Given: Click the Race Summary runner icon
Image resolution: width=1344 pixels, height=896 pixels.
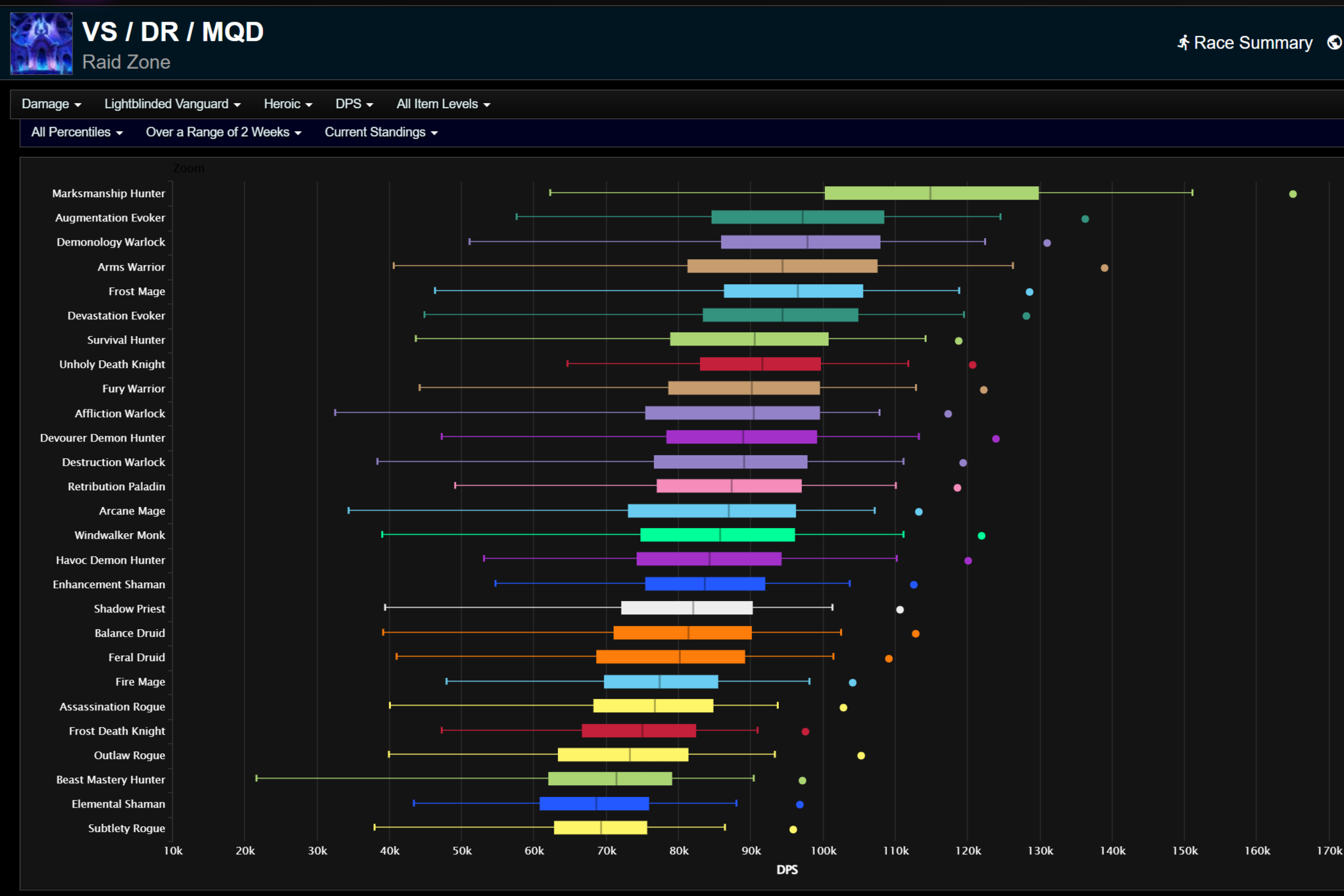Looking at the screenshot, I should [x=1183, y=43].
